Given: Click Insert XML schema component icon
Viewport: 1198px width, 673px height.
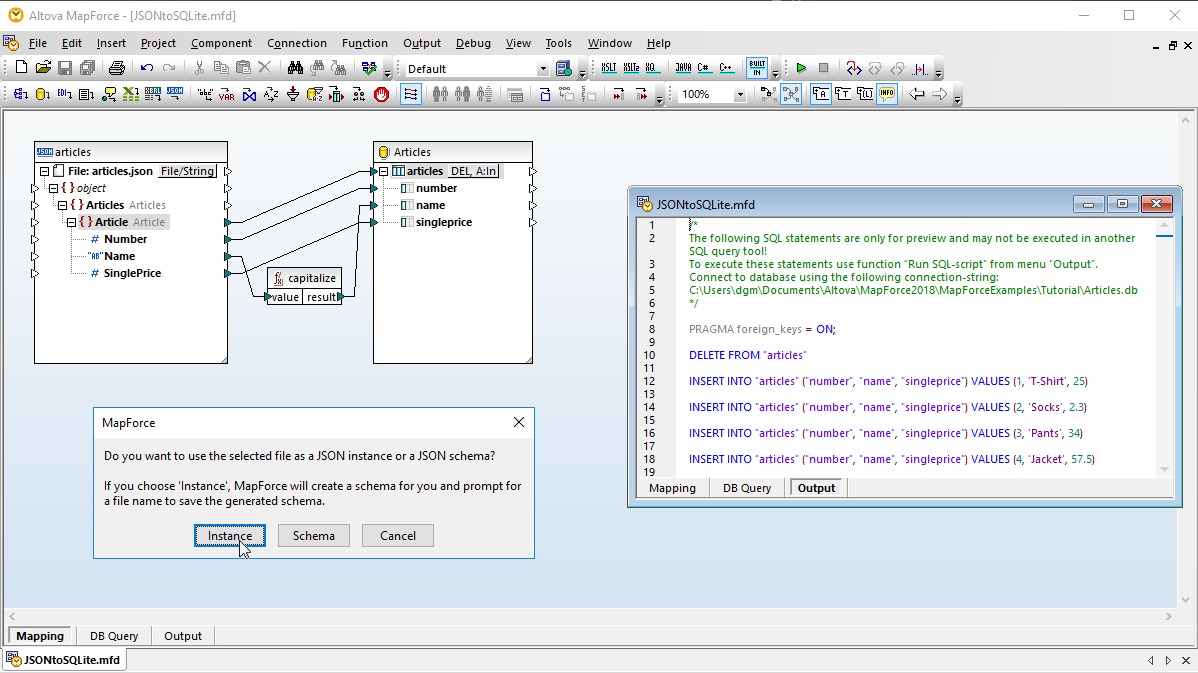Looking at the screenshot, I should click(21, 94).
